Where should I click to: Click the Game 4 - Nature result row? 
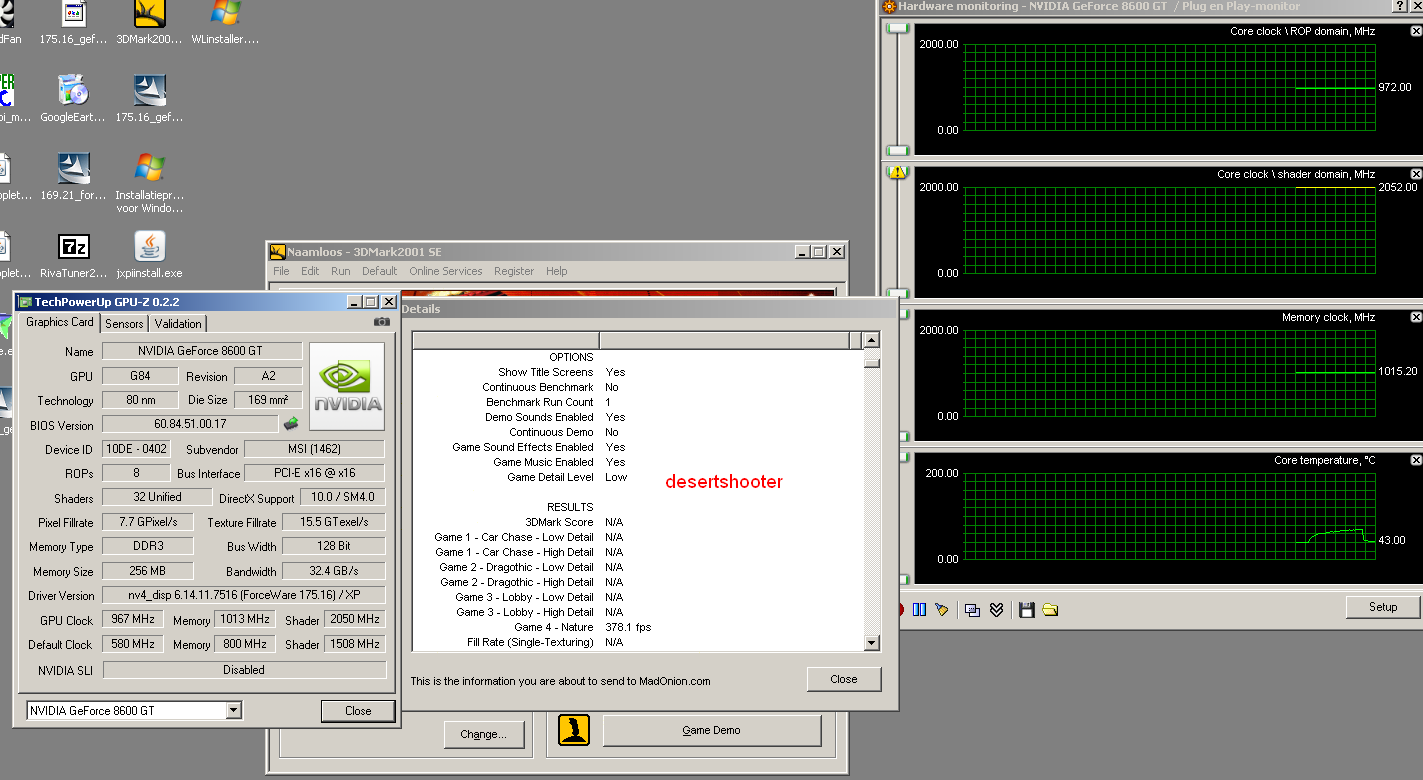(x=636, y=627)
